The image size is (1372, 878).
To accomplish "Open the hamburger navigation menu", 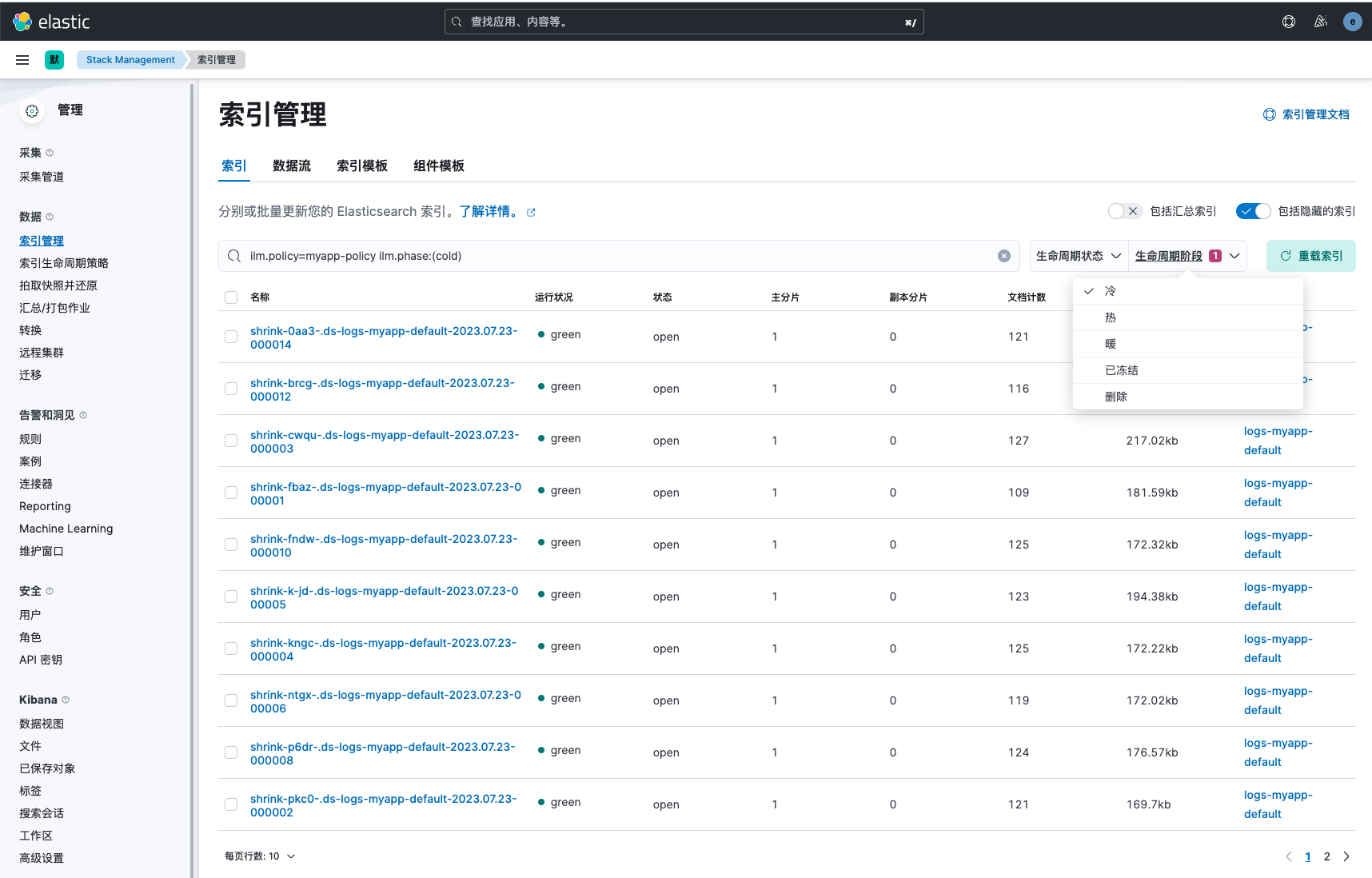I will coord(22,60).
